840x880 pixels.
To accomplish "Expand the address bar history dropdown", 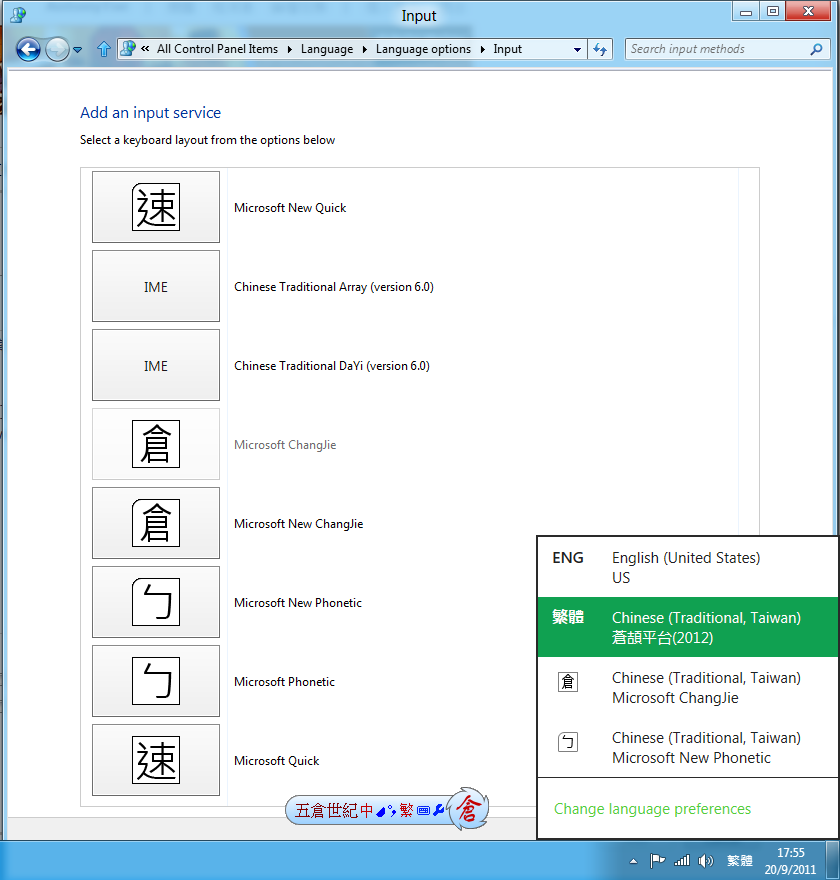I will tap(577, 49).
